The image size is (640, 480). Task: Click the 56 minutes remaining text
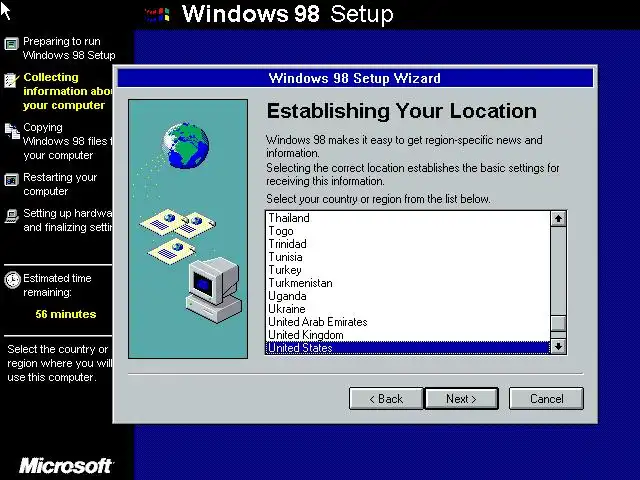pos(66,314)
